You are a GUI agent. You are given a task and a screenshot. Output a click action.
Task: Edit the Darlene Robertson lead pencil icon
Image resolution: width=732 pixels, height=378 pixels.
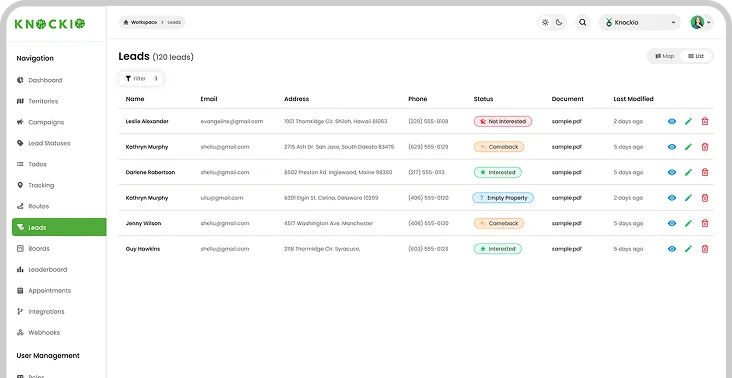(x=688, y=172)
